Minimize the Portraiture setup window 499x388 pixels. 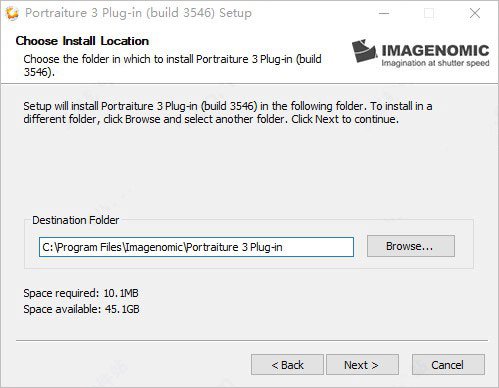coord(384,13)
